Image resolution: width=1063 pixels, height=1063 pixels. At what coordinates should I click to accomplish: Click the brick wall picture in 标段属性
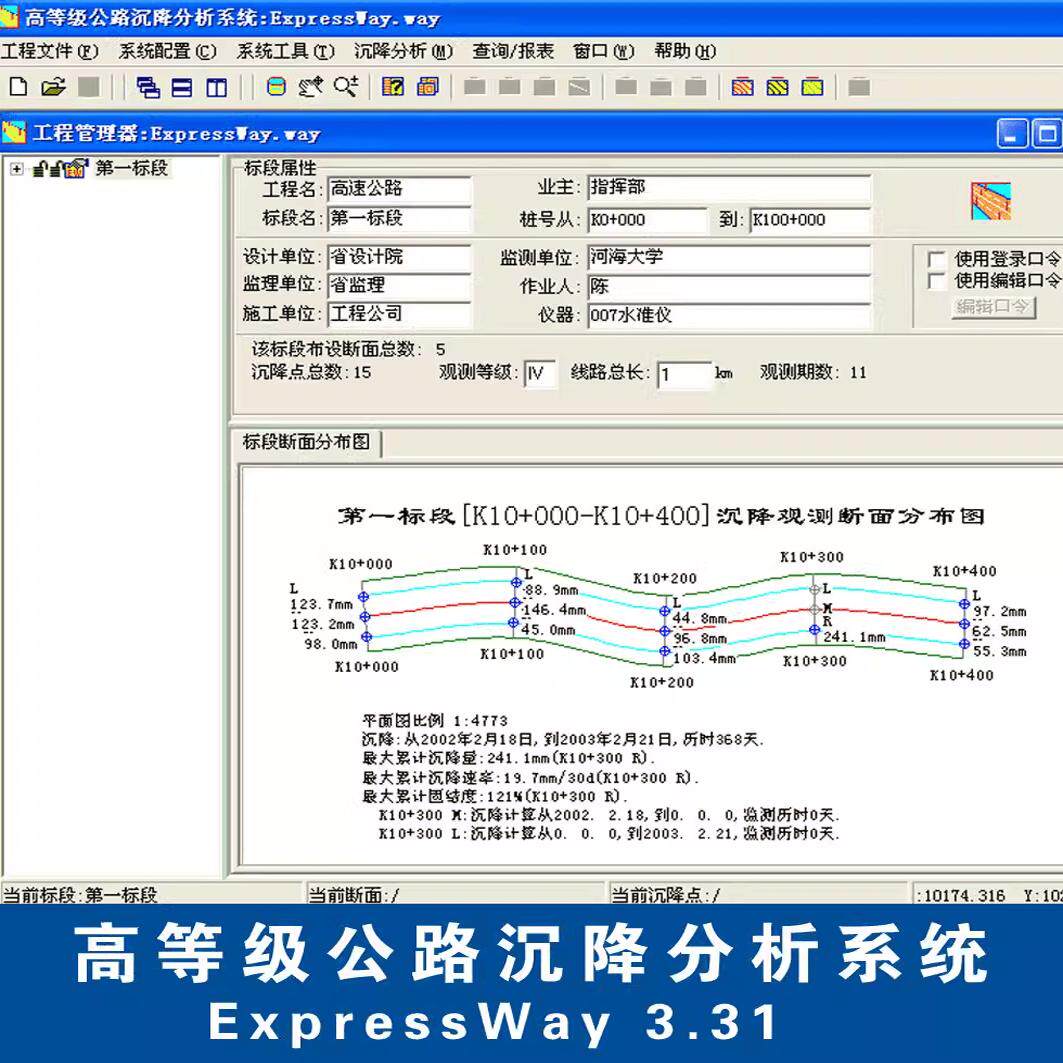point(990,201)
